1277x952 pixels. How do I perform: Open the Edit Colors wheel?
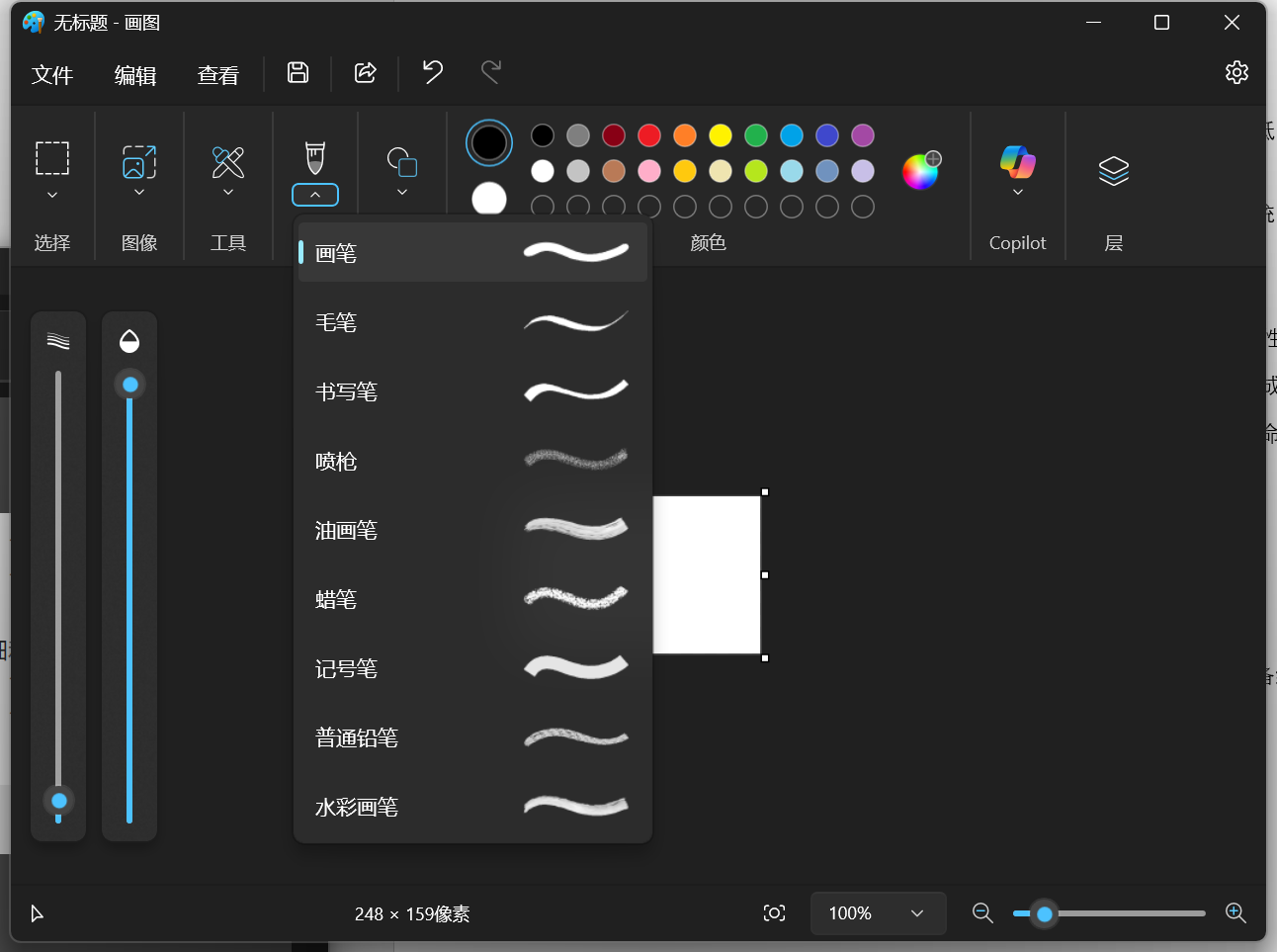[x=920, y=171]
